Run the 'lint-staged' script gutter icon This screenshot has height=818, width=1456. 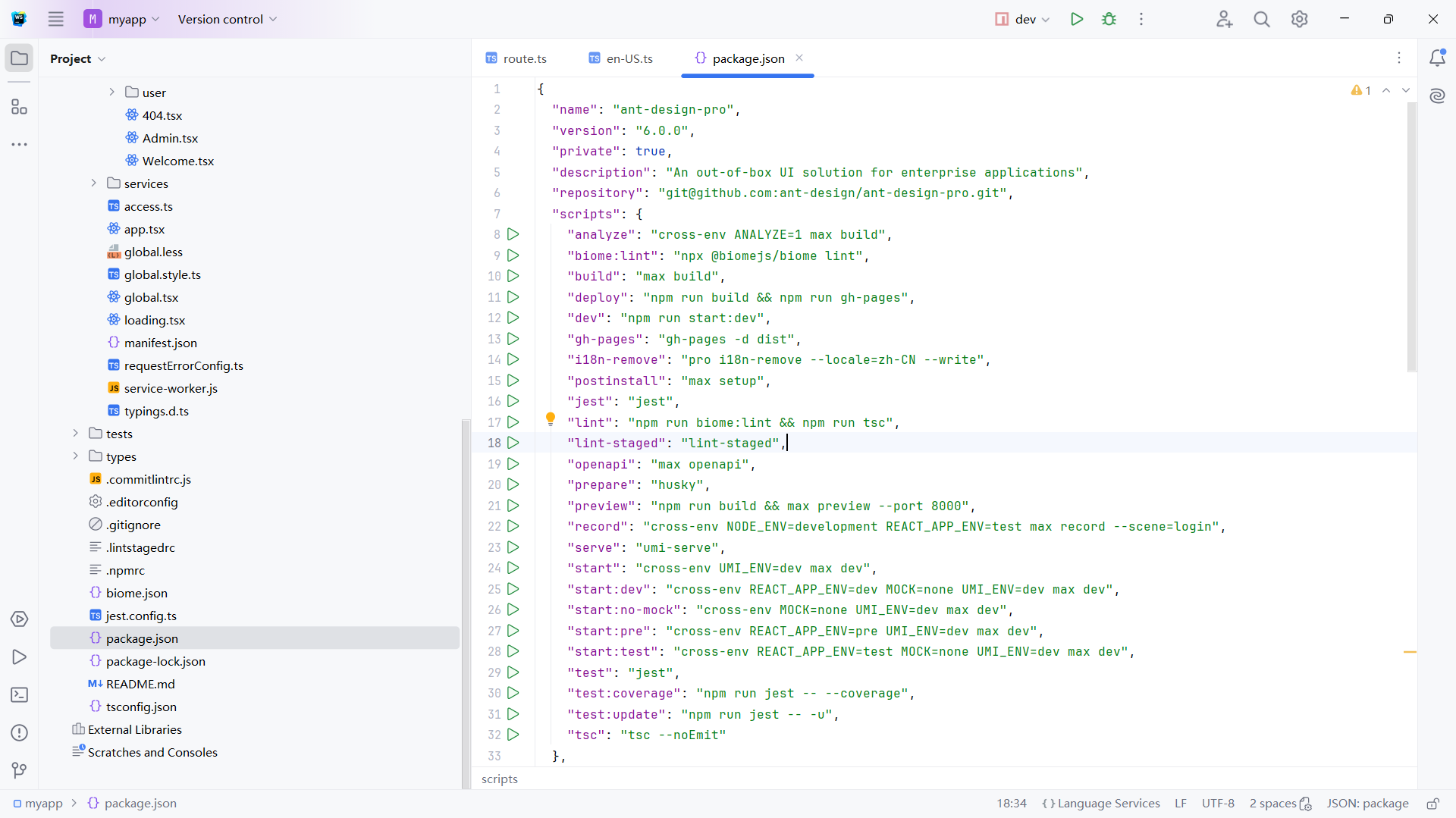point(513,443)
